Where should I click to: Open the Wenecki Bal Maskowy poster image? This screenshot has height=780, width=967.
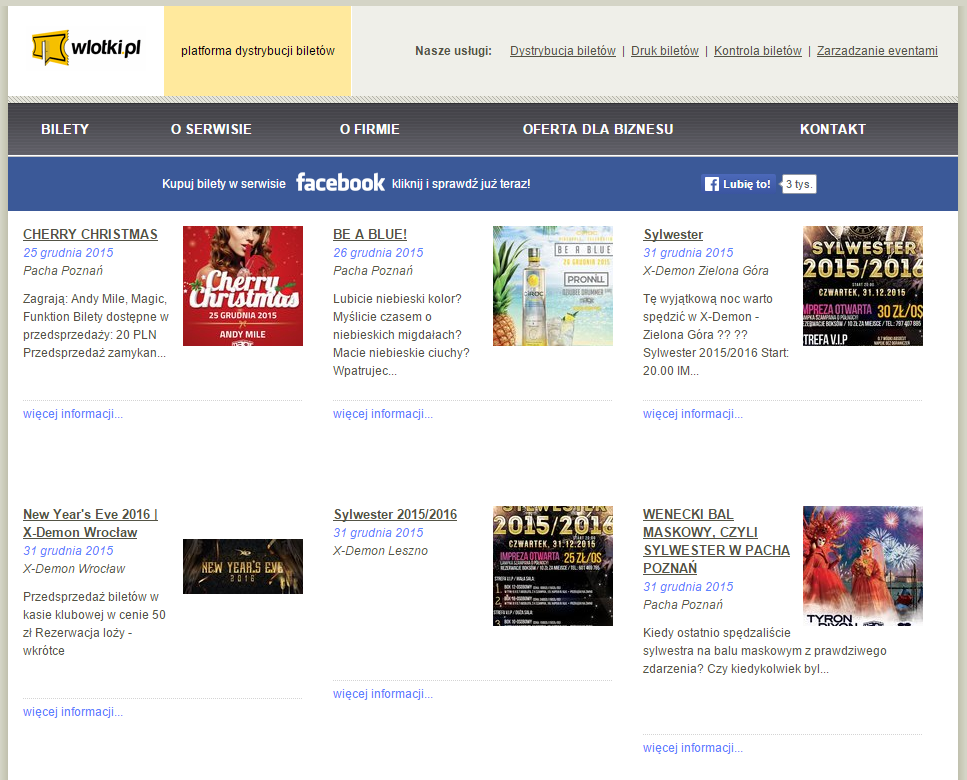862,566
